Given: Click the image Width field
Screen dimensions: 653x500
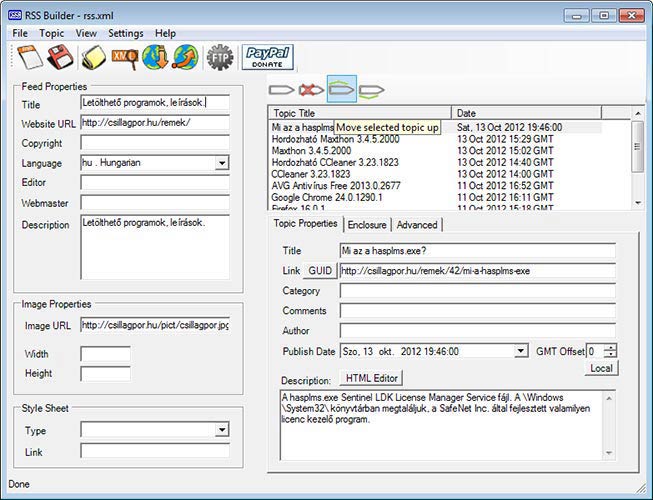Looking at the screenshot, I should (x=105, y=354).
